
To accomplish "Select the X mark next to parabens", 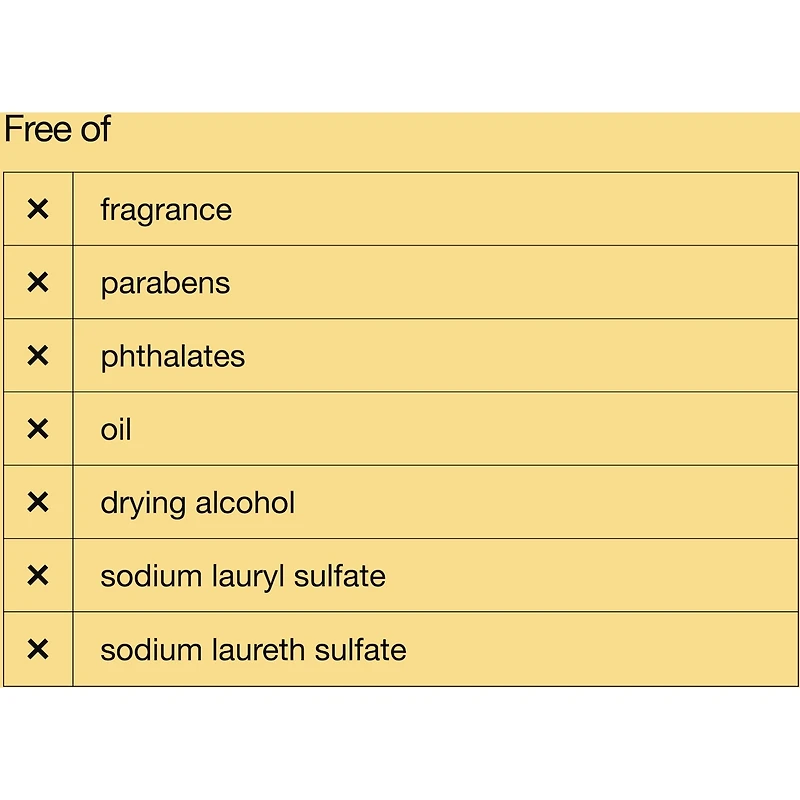I will tap(37, 283).
